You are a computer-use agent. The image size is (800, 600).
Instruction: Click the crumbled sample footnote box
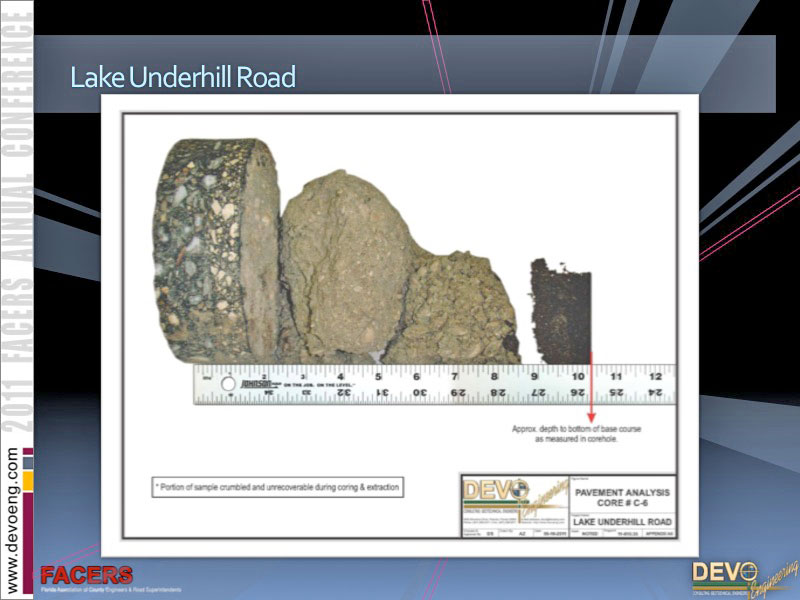click(x=277, y=487)
